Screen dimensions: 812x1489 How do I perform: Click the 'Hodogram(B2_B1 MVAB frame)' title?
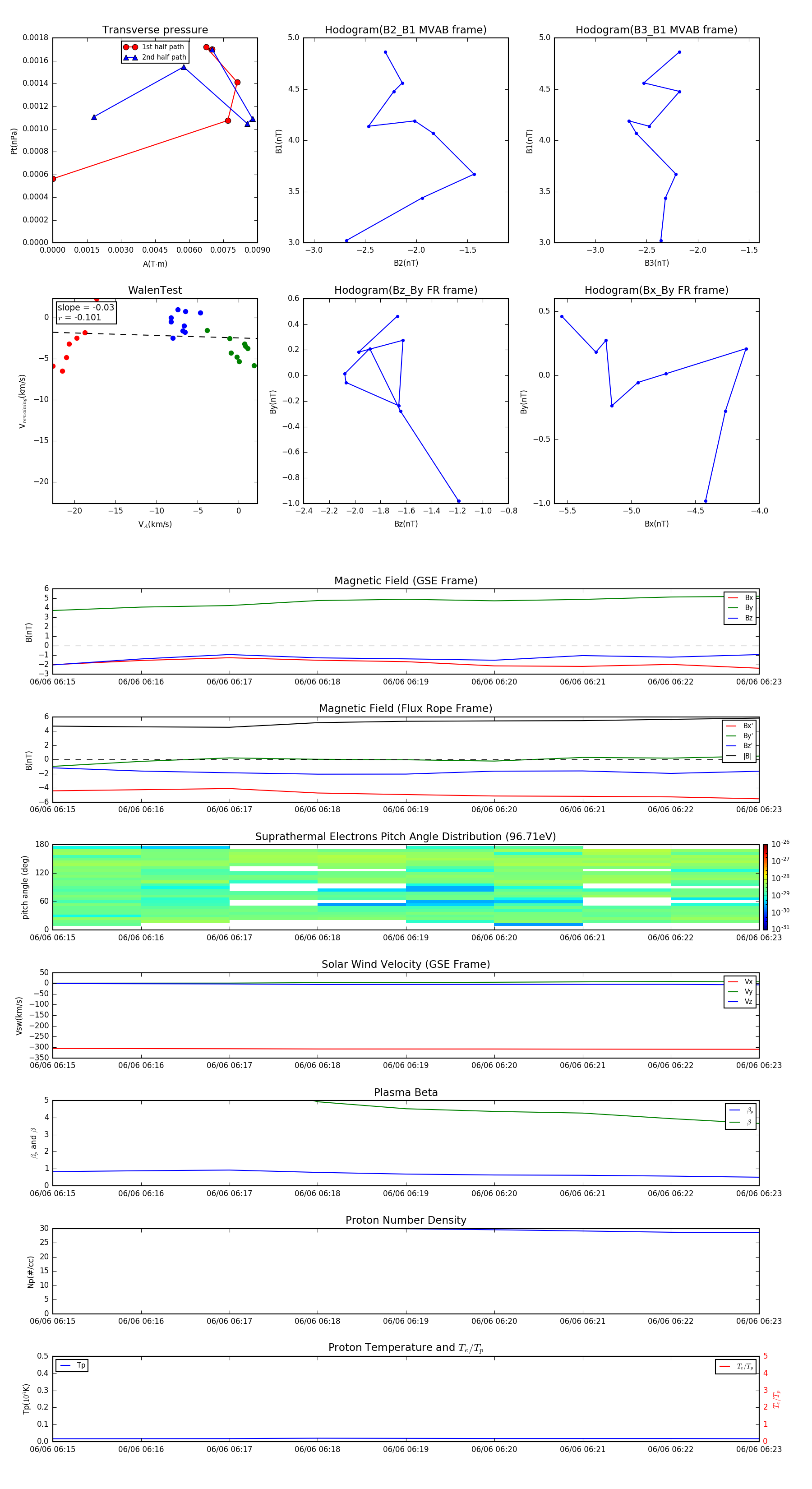(x=406, y=30)
